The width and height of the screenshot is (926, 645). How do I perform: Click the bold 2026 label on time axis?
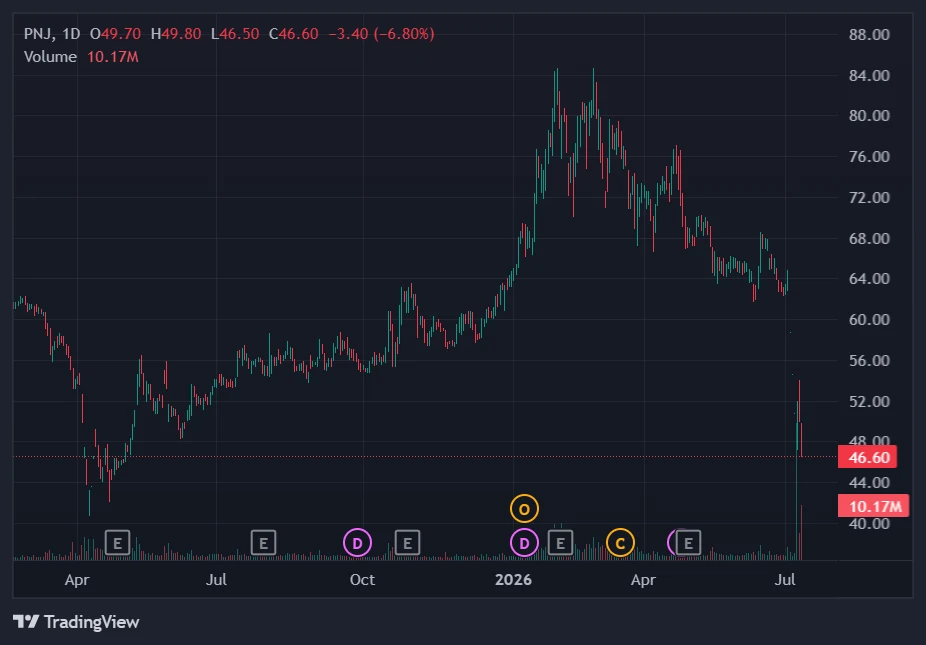[x=513, y=579]
